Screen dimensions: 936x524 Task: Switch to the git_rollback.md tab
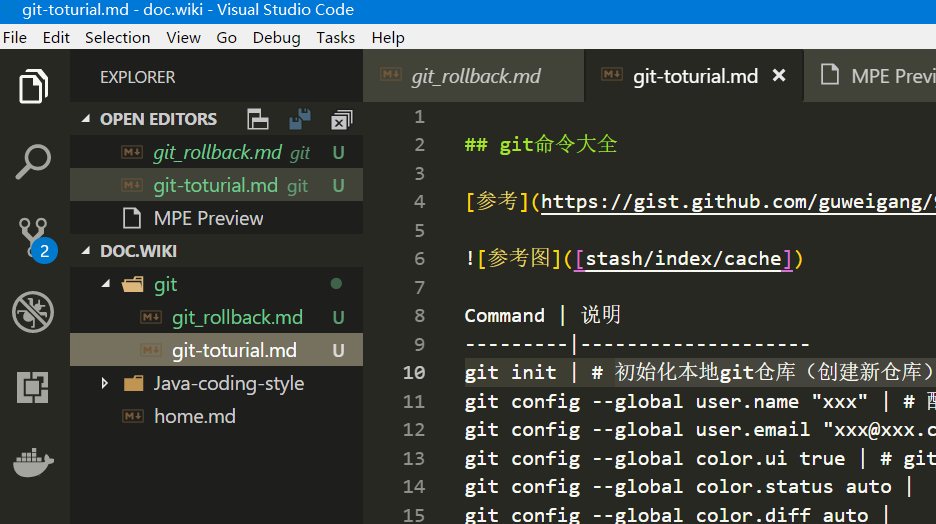[473, 76]
